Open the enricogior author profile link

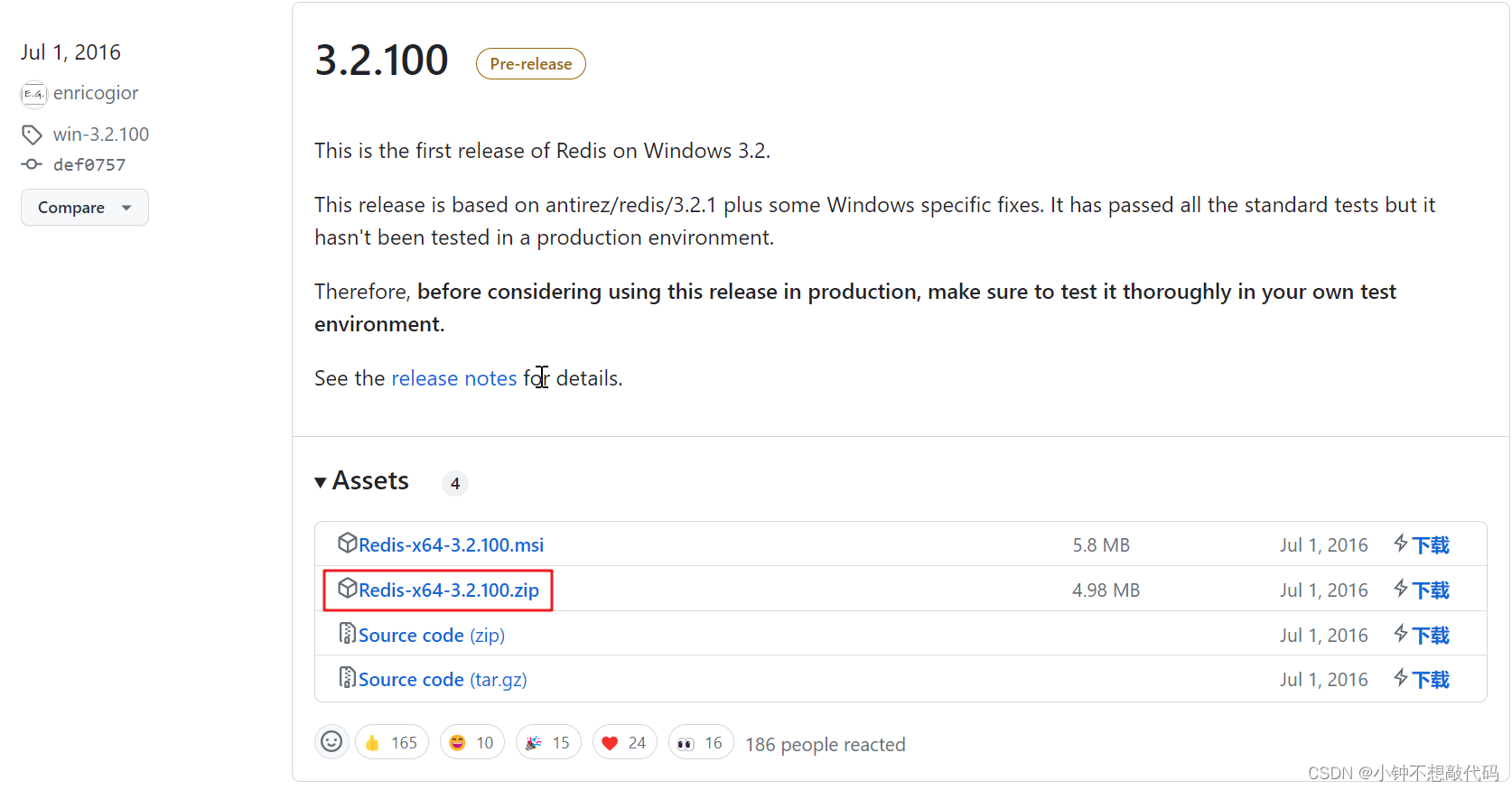pyautogui.click(x=96, y=93)
